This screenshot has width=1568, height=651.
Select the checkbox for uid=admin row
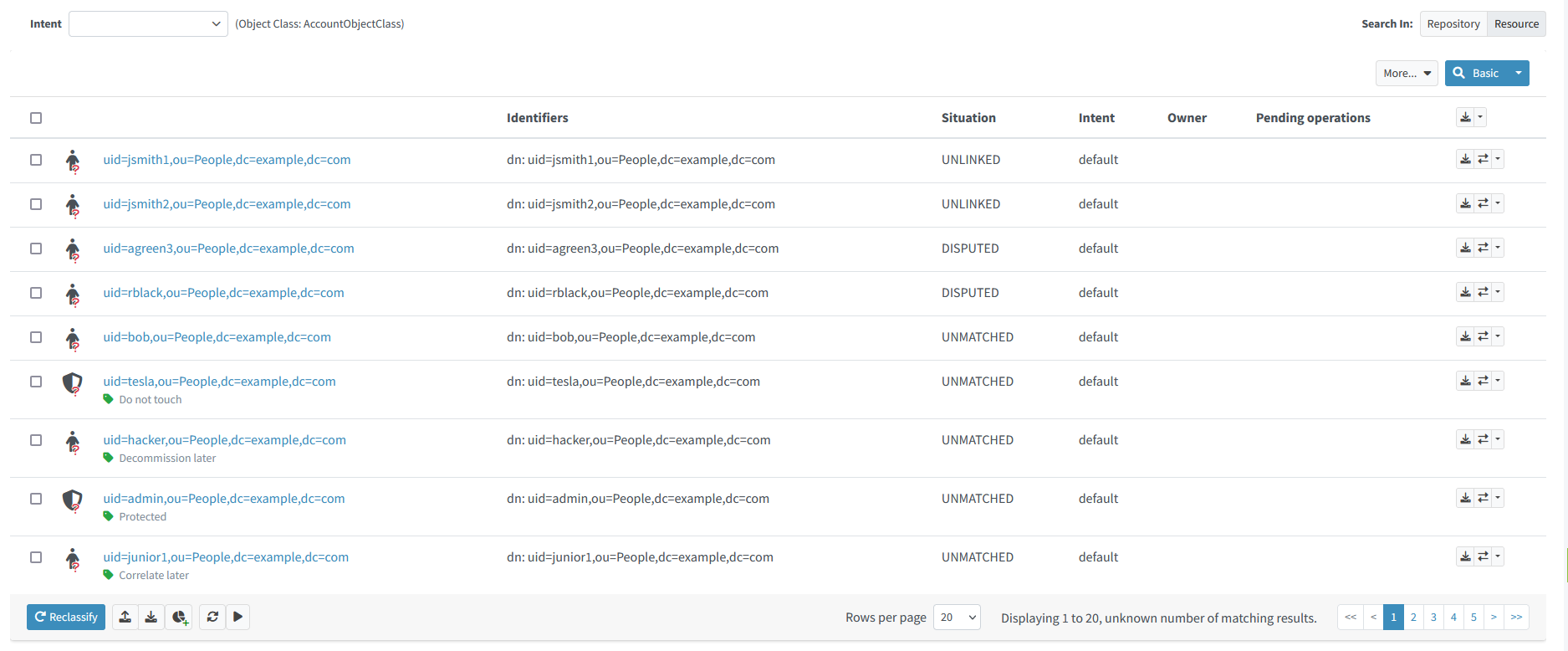tap(36, 499)
